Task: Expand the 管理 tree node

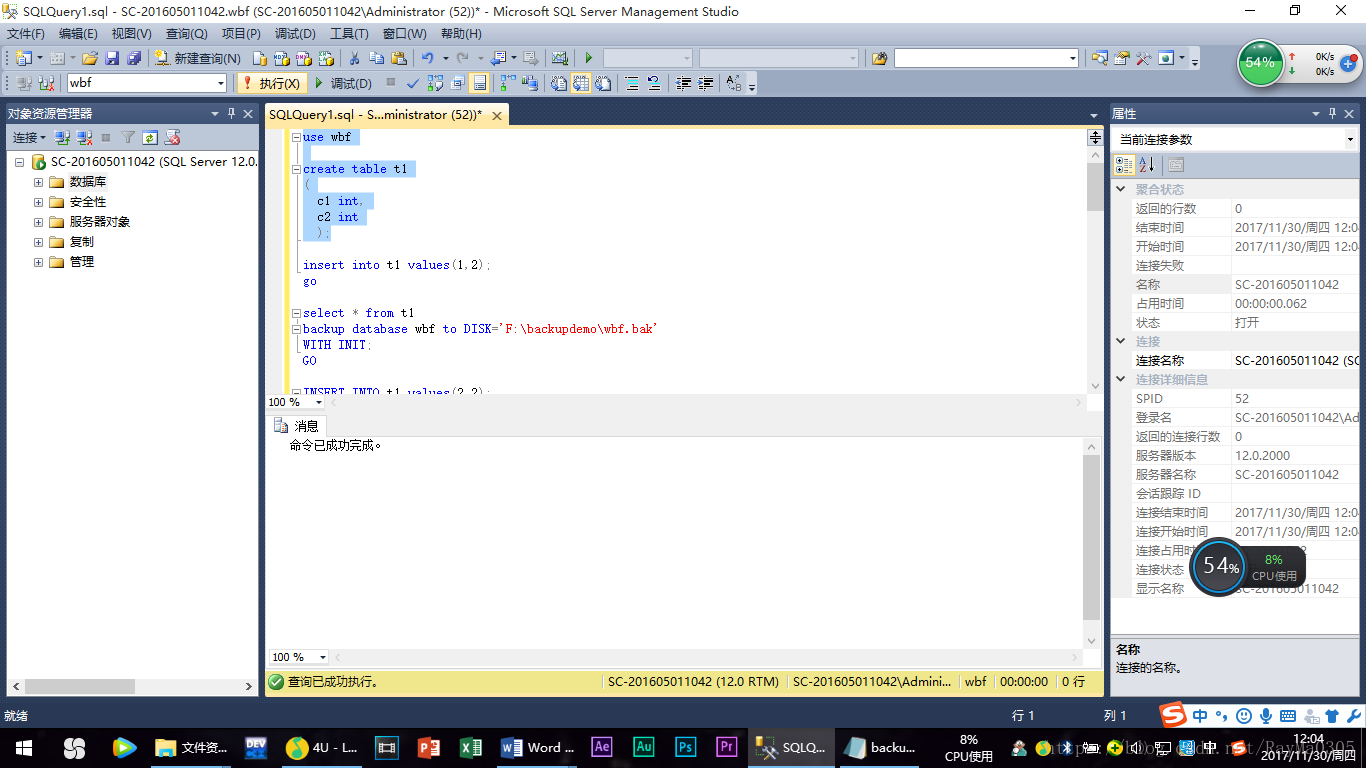Action: click(38, 262)
